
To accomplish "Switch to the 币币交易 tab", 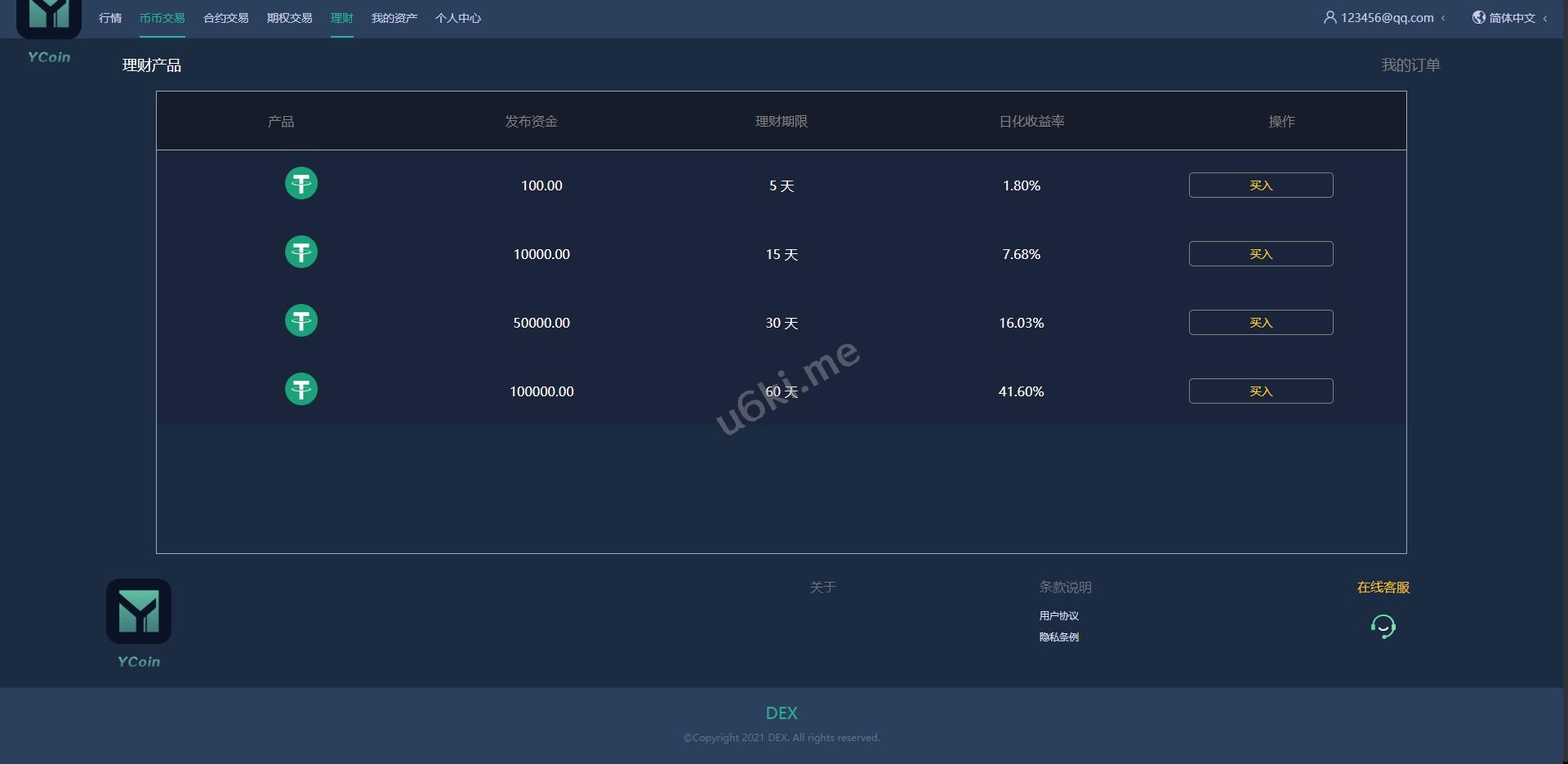I will [162, 18].
